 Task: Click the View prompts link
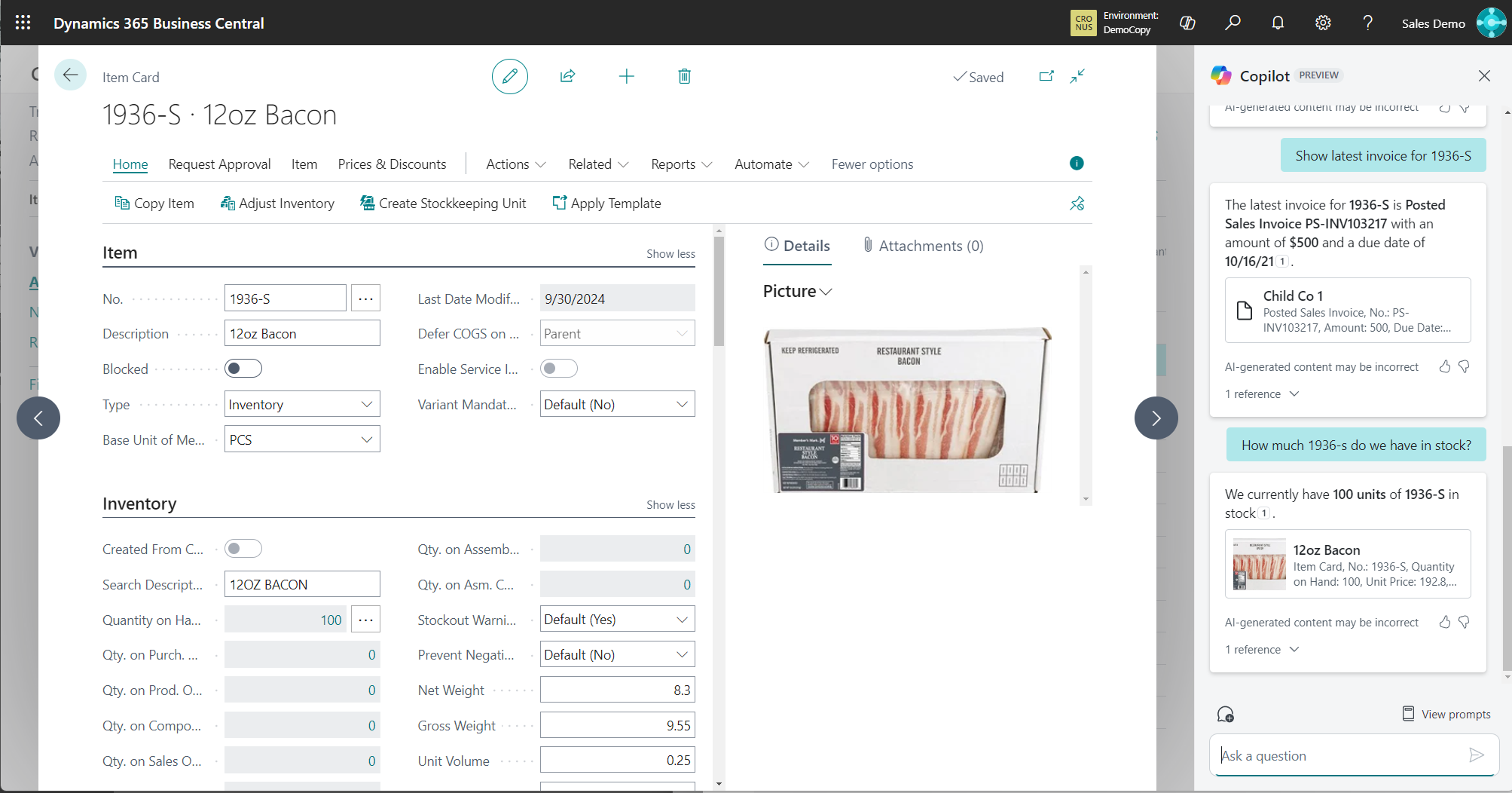click(x=1446, y=714)
